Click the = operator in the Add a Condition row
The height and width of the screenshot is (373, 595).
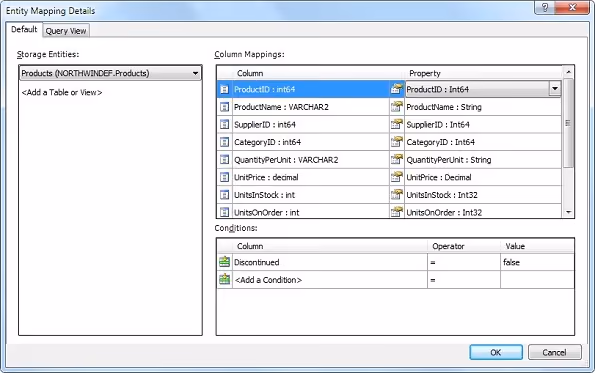coord(464,280)
